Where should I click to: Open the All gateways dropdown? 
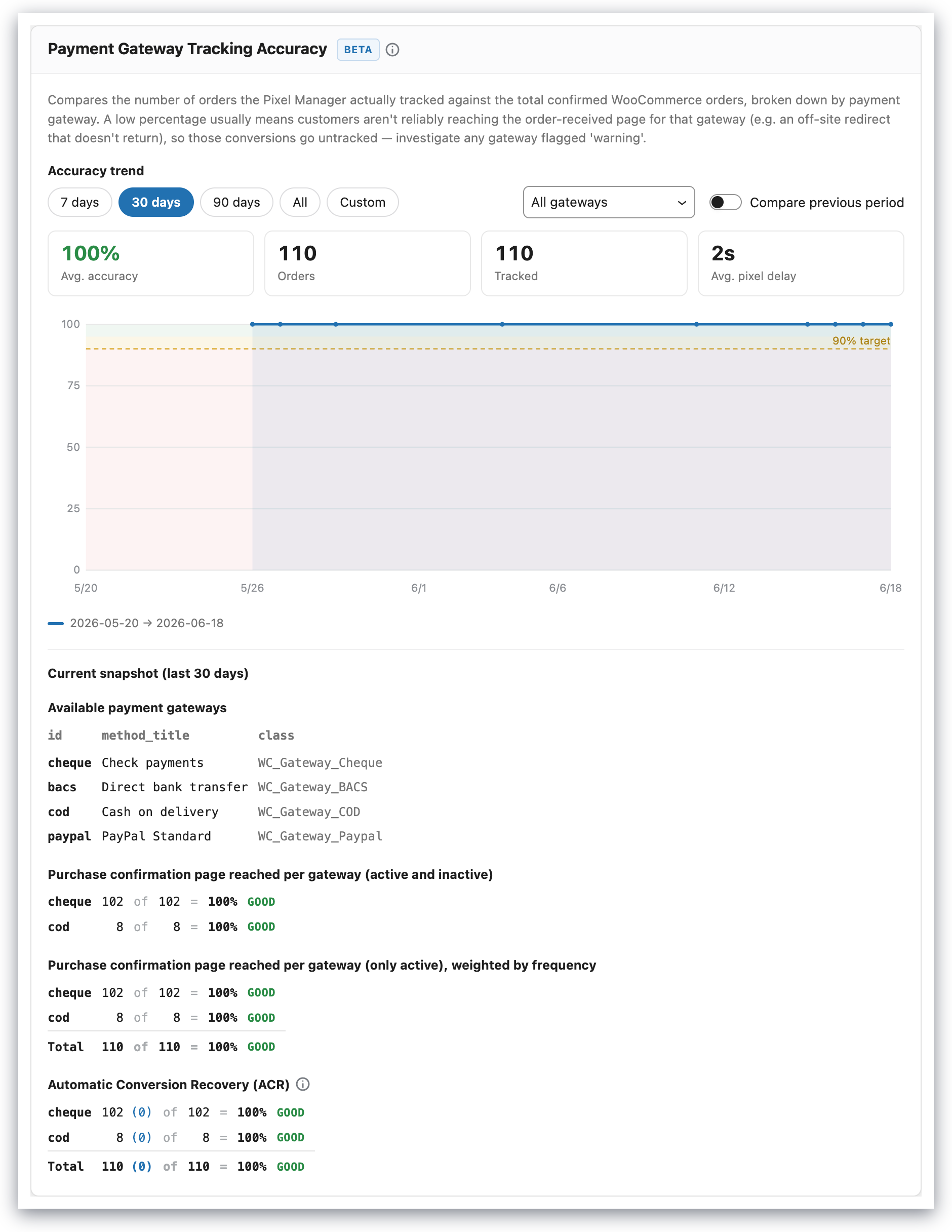(x=609, y=202)
